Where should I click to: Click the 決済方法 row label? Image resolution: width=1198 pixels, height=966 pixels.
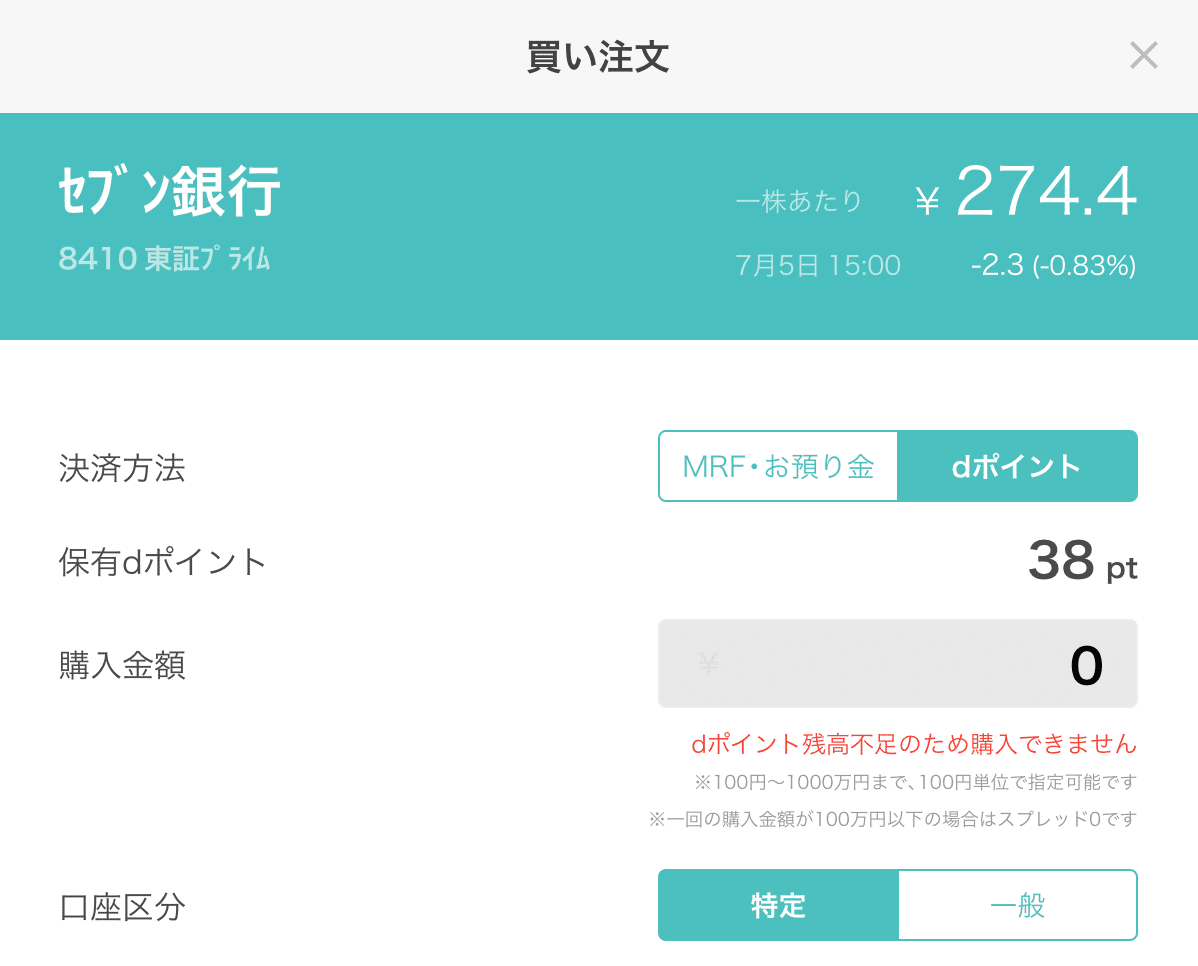click(121, 469)
